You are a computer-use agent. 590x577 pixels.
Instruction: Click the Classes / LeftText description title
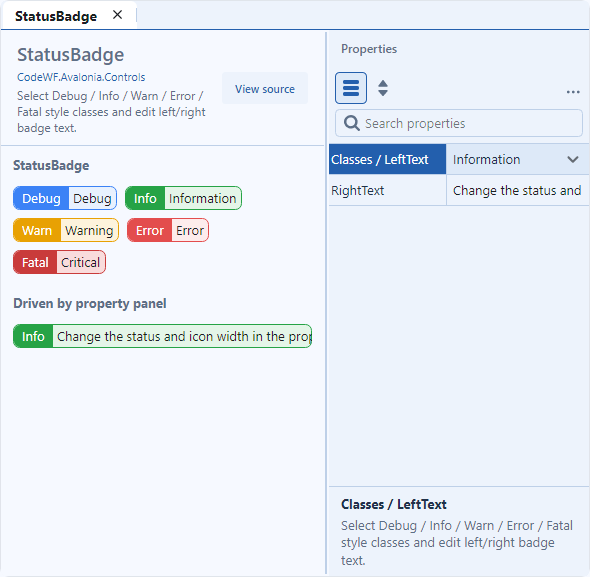[394, 504]
